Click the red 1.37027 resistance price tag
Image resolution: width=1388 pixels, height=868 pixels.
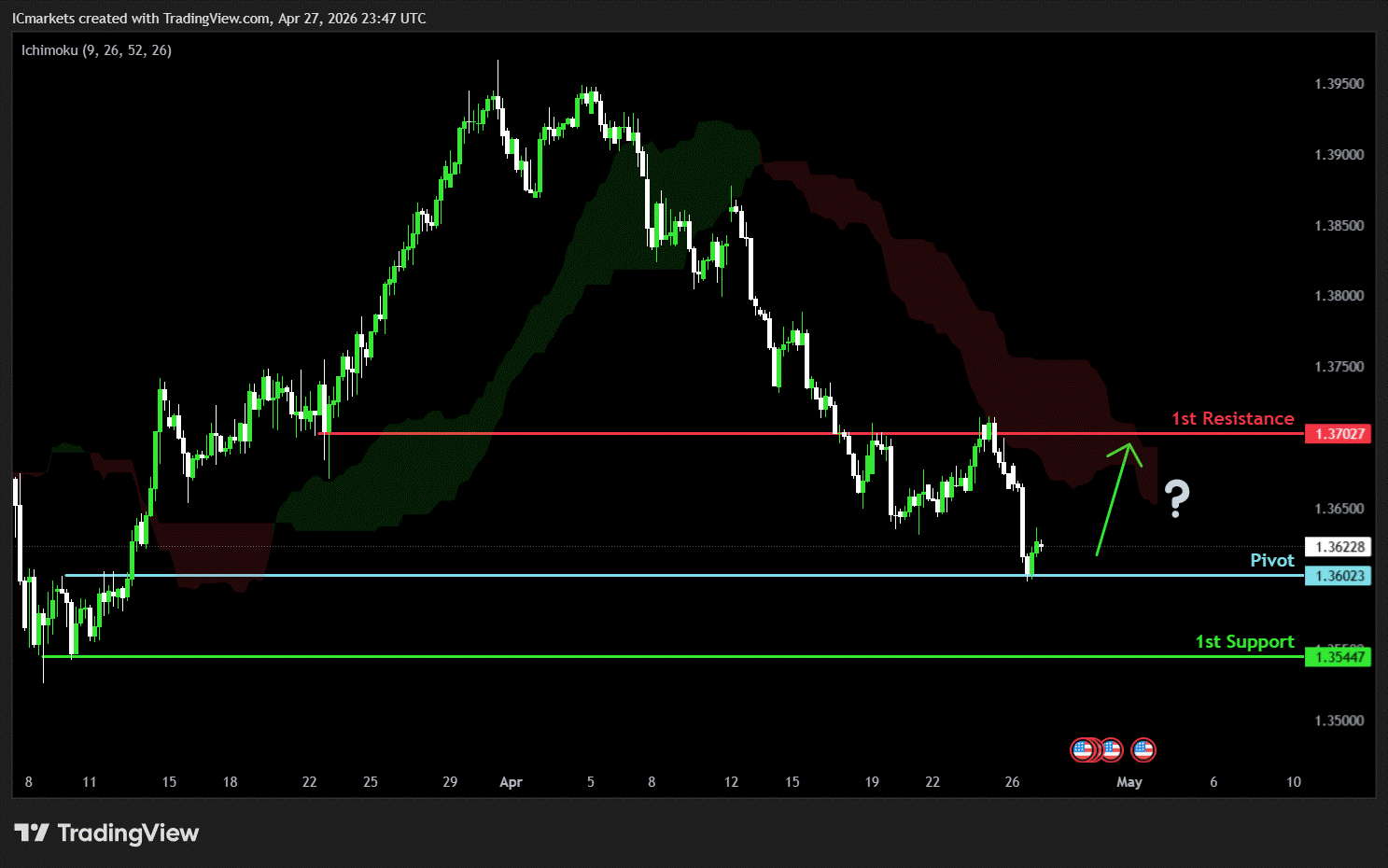tap(1339, 434)
